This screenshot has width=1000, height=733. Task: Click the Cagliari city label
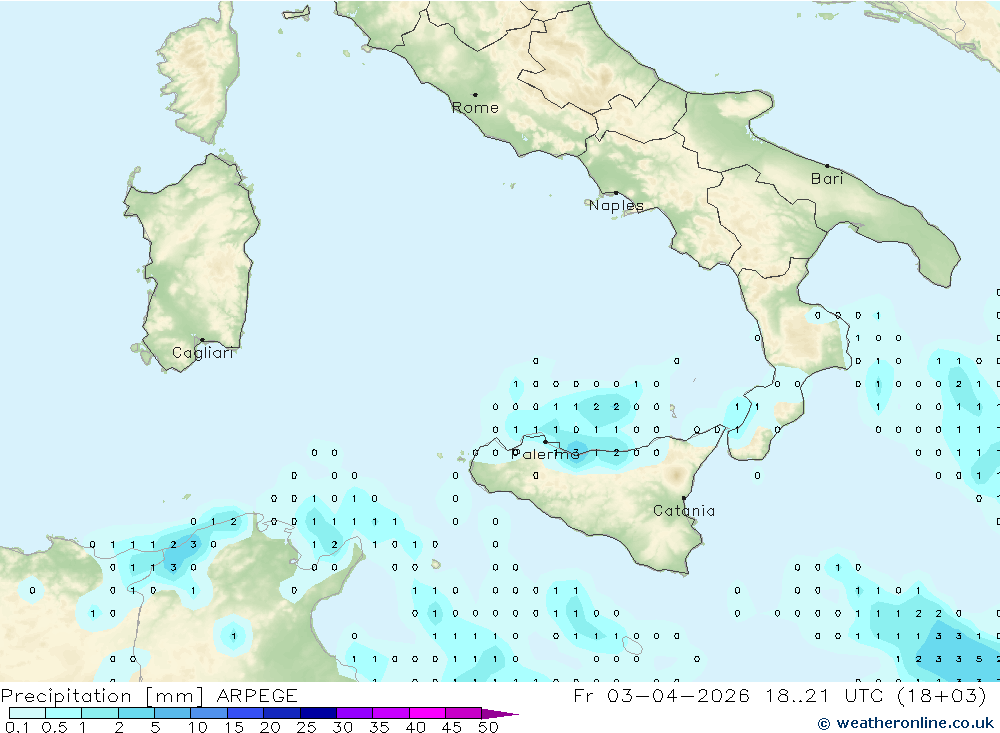click(x=203, y=353)
